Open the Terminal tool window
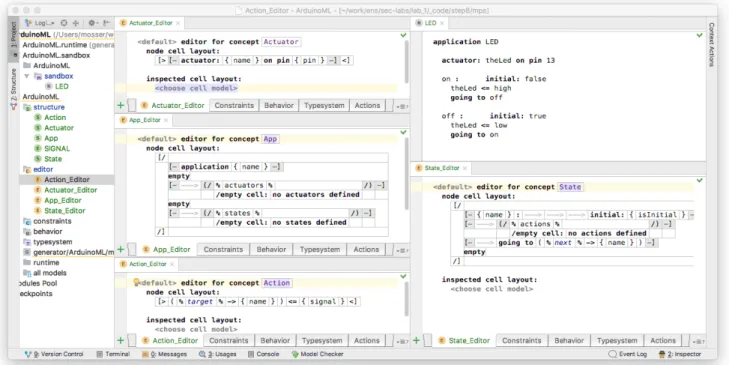Image resolution: width=729 pixels, height=365 pixels. [x=113, y=354]
